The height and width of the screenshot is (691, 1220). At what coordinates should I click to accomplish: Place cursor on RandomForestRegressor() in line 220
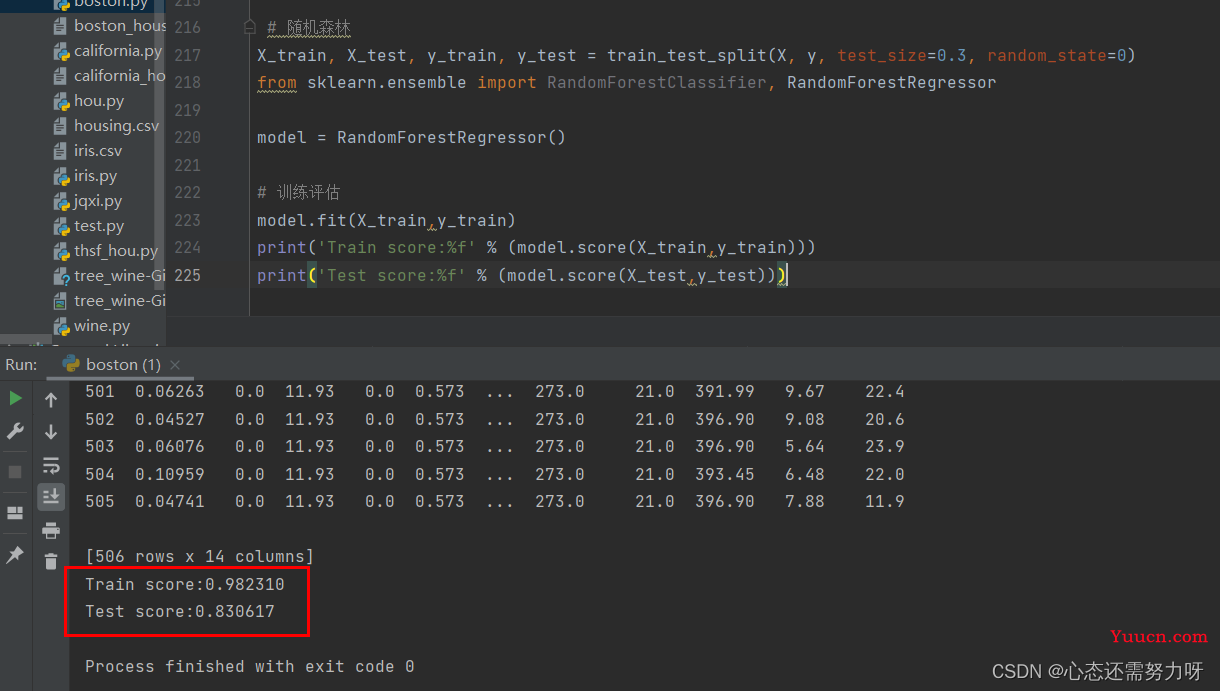tap(451, 137)
